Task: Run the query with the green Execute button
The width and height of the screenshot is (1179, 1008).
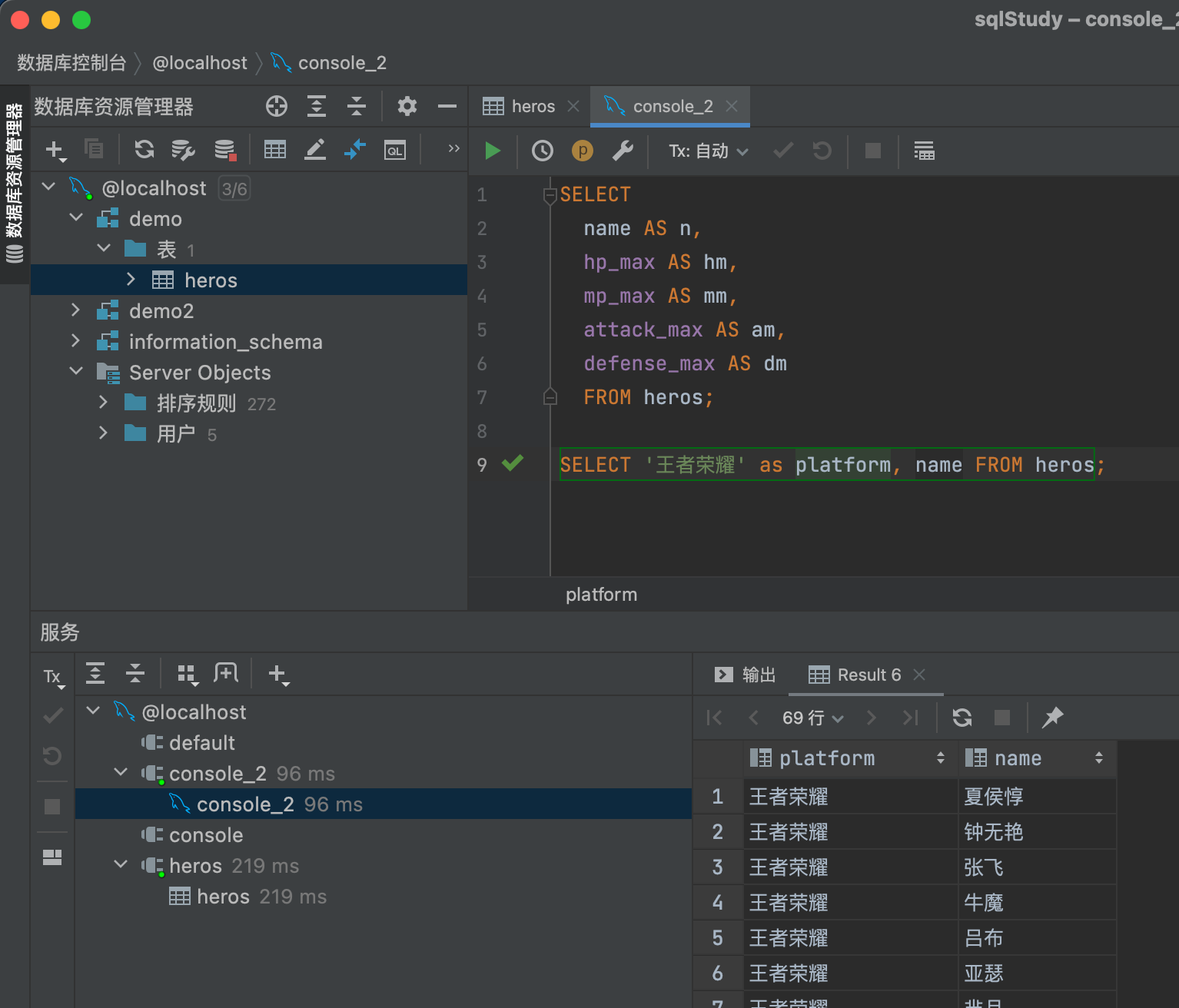Action: (493, 151)
